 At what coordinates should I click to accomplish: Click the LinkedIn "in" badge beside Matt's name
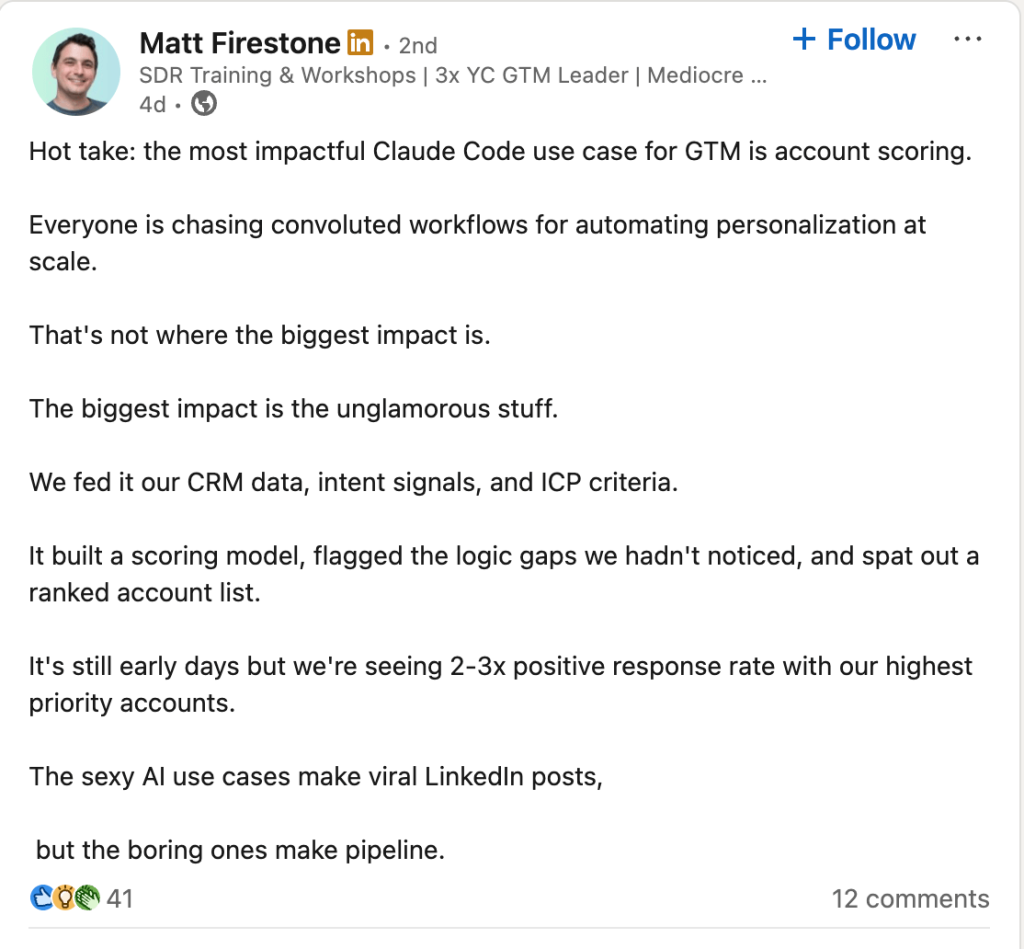358,43
